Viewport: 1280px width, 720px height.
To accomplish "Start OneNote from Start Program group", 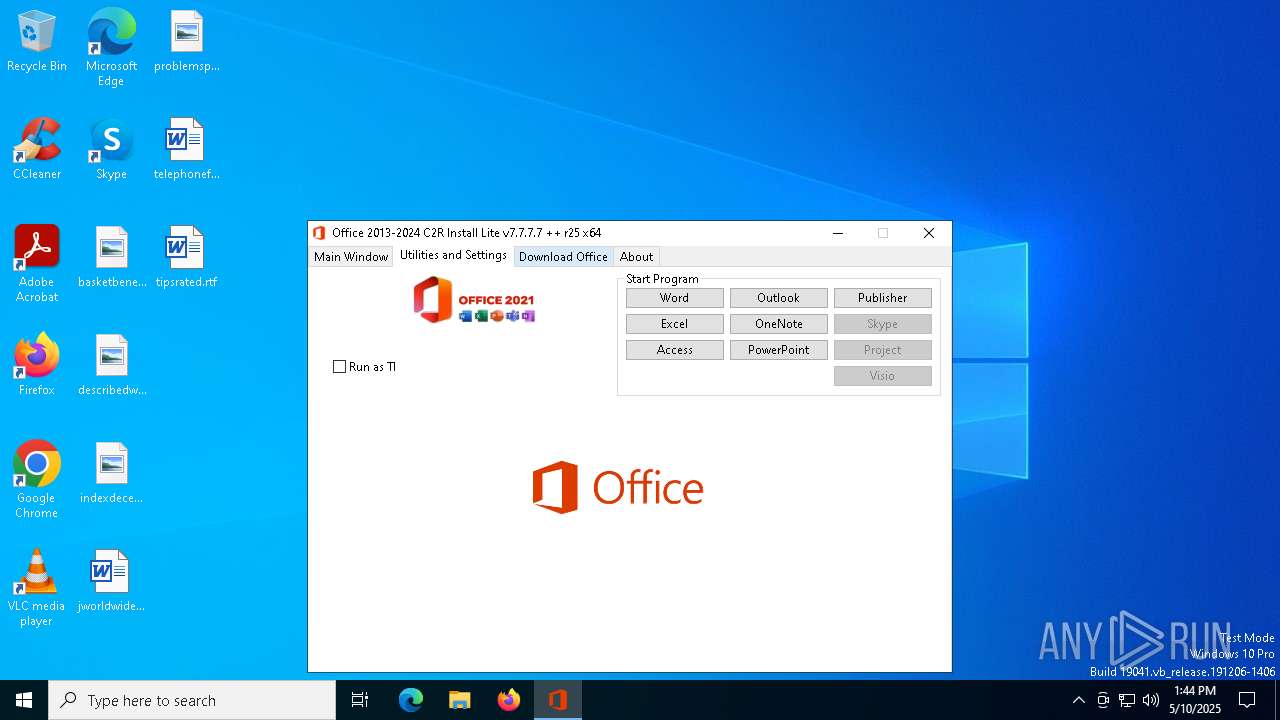I will click(779, 324).
